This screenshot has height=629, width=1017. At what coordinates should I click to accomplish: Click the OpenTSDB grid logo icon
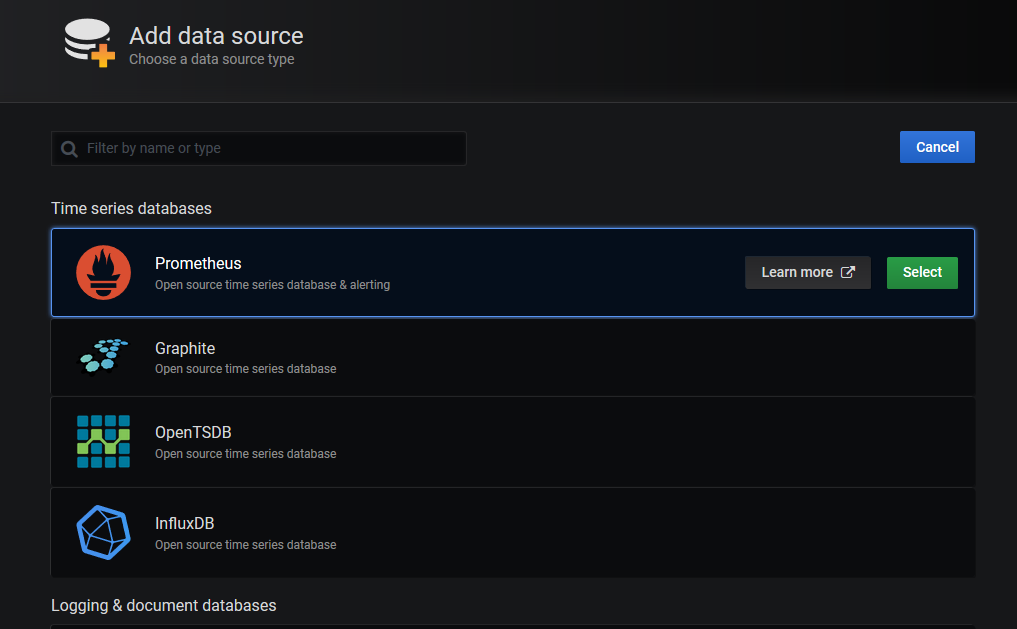(103, 442)
